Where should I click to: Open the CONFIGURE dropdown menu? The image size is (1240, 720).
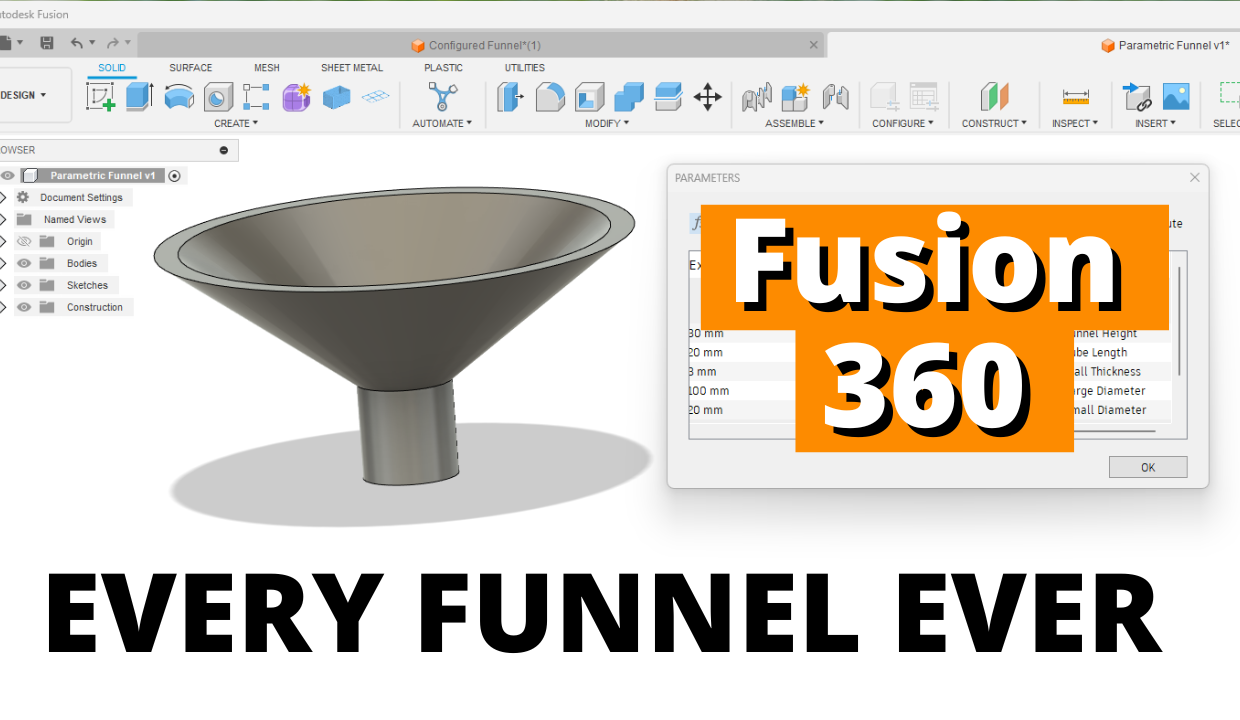(x=903, y=124)
